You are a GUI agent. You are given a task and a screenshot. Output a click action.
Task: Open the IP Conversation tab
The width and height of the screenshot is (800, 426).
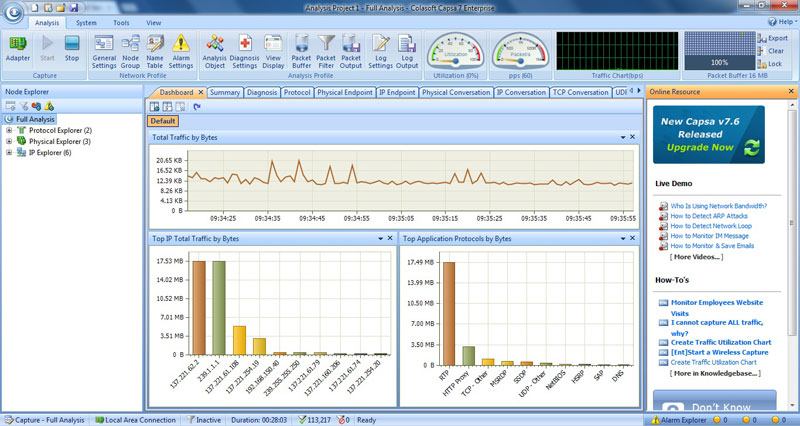521,92
